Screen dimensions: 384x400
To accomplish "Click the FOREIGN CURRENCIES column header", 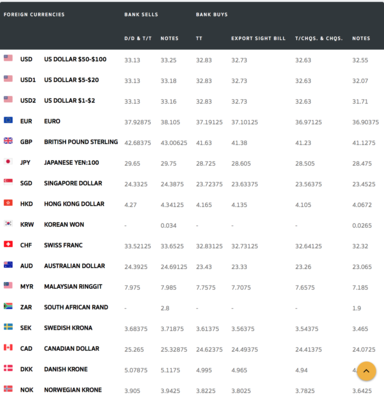I will pos(34,14).
